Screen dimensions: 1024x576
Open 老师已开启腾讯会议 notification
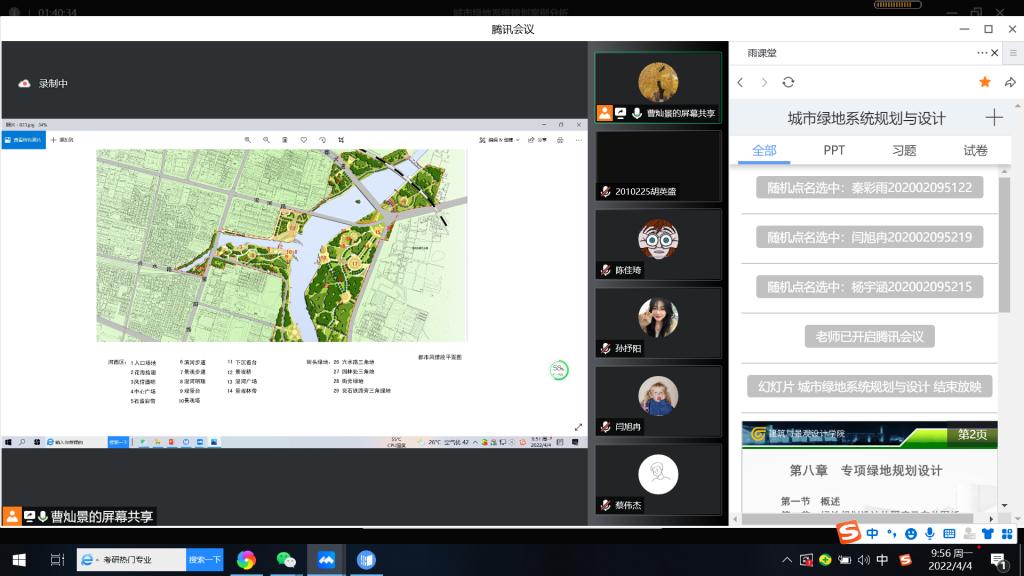(869, 336)
